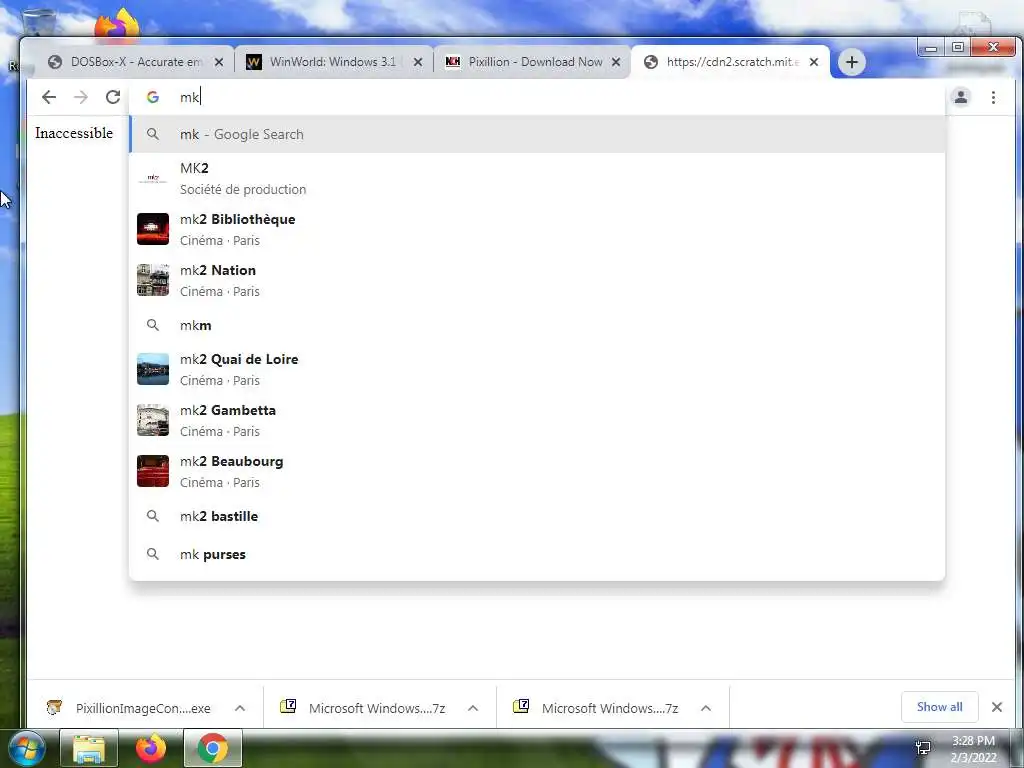Click the mk2 Bibliothèque red thumbnail
Screen dimensions: 1024x768
[153, 229]
